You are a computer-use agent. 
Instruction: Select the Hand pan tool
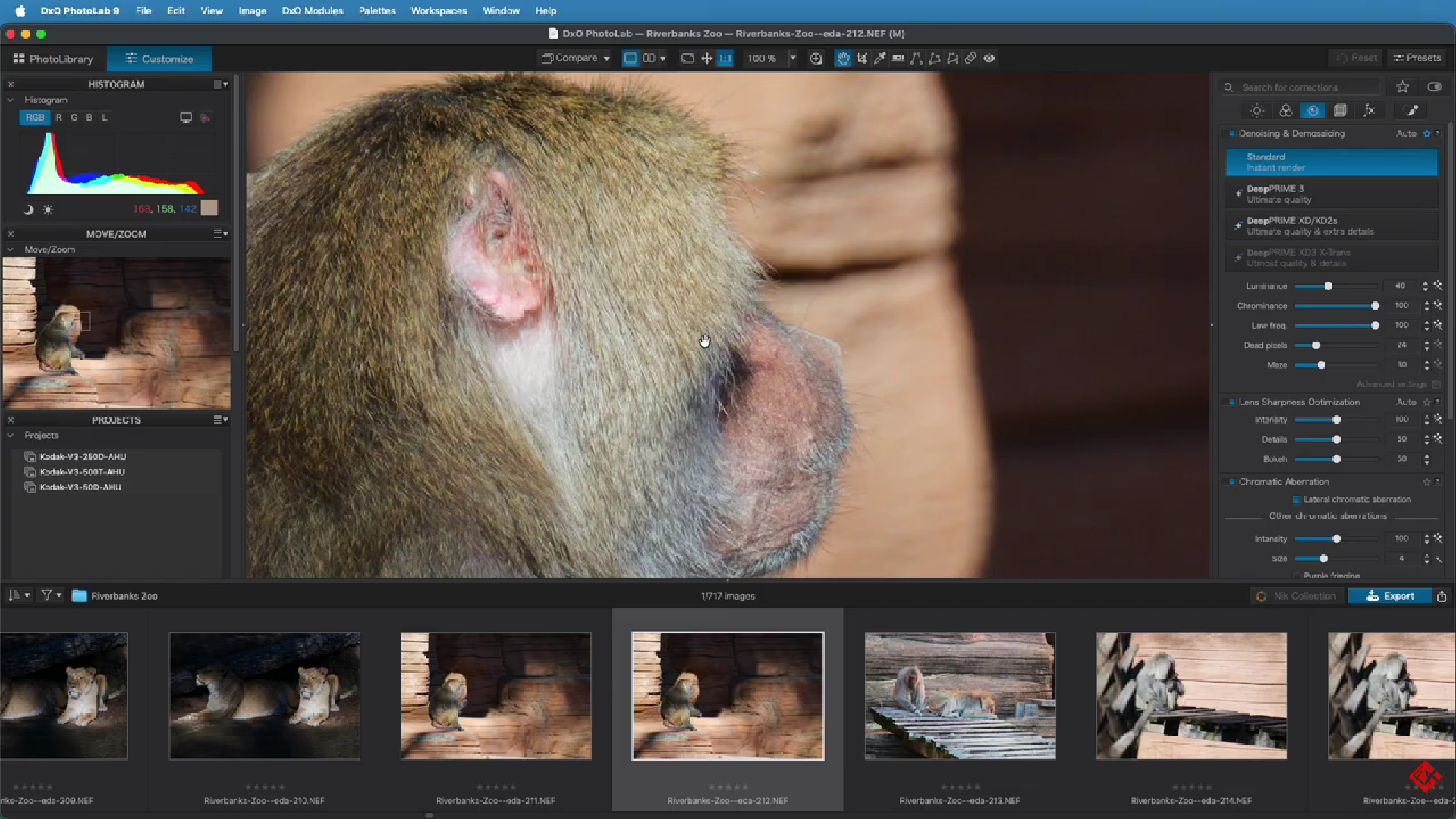point(843,58)
